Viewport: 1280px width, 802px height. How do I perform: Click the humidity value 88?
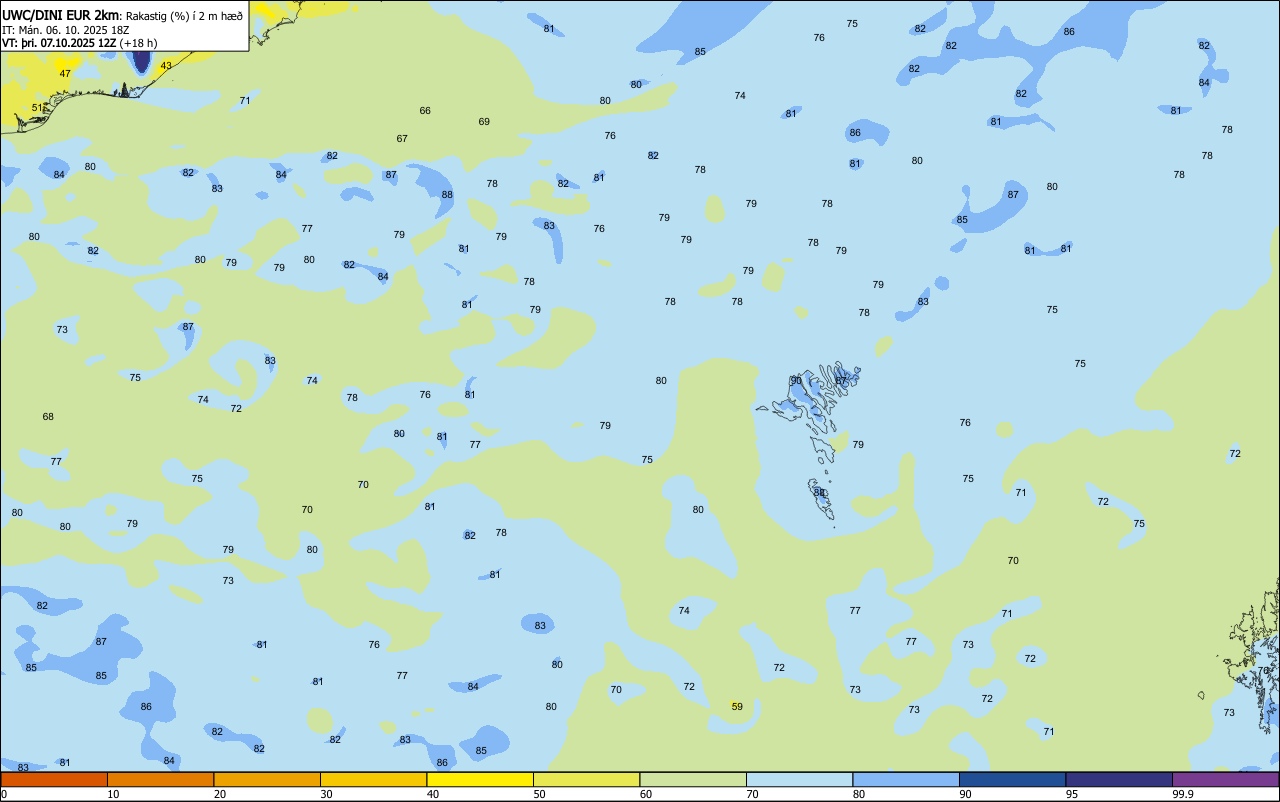point(447,195)
